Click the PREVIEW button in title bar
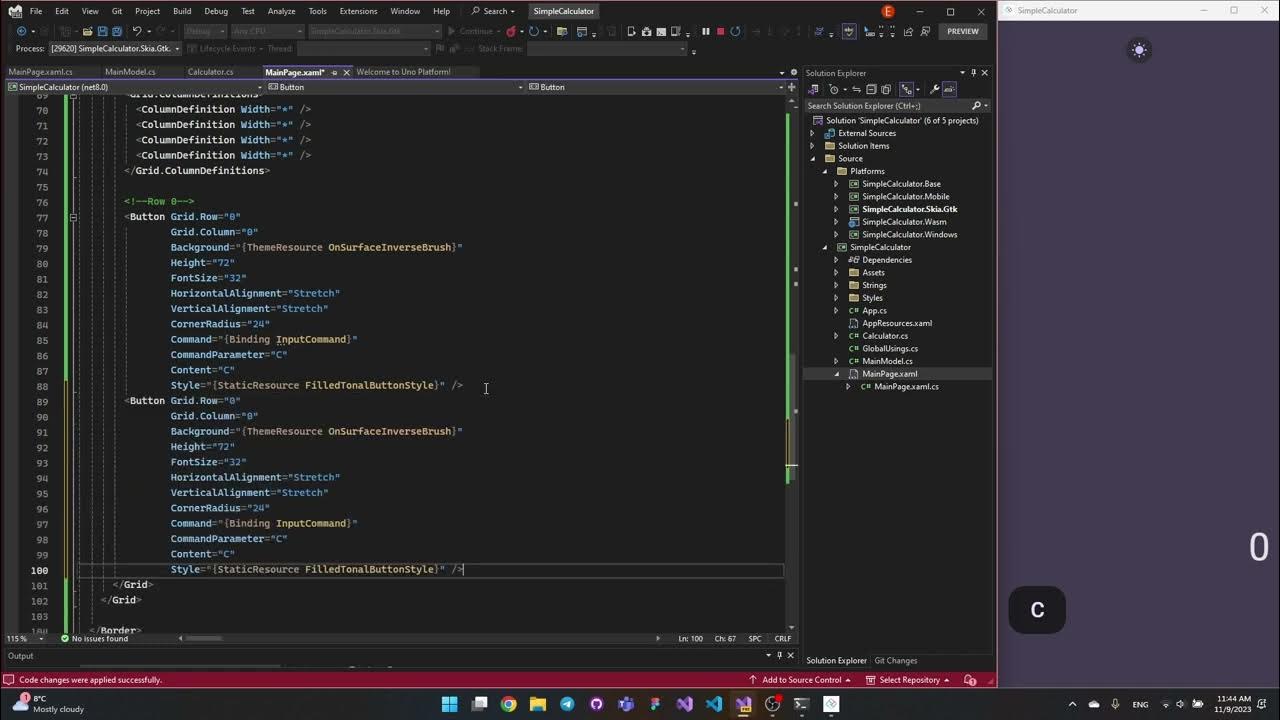The height and width of the screenshot is (720, 1280). pyautogui.click(x=963, y=31)
